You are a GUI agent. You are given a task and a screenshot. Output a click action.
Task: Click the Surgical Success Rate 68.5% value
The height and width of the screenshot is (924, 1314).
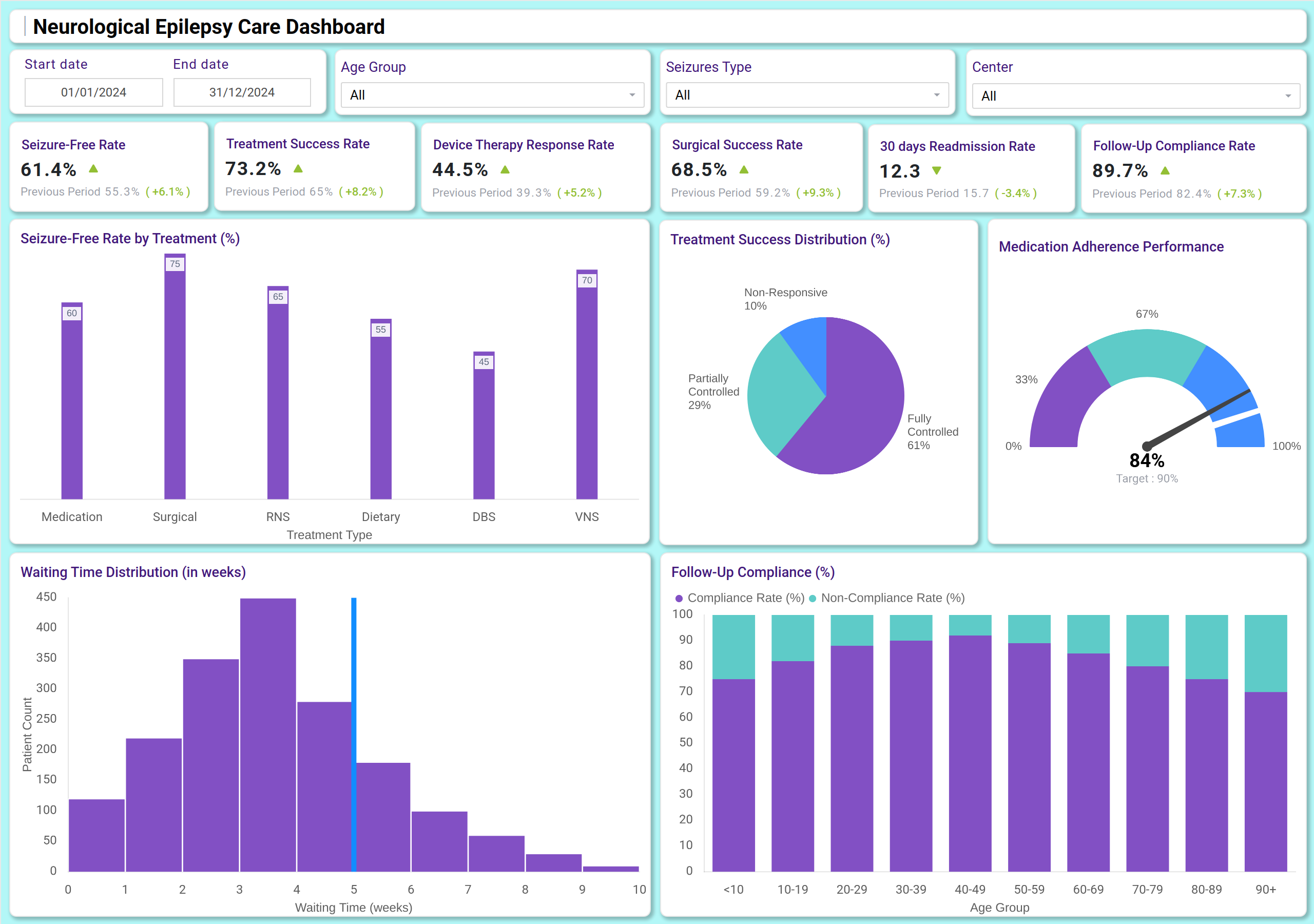coord(700,170)
